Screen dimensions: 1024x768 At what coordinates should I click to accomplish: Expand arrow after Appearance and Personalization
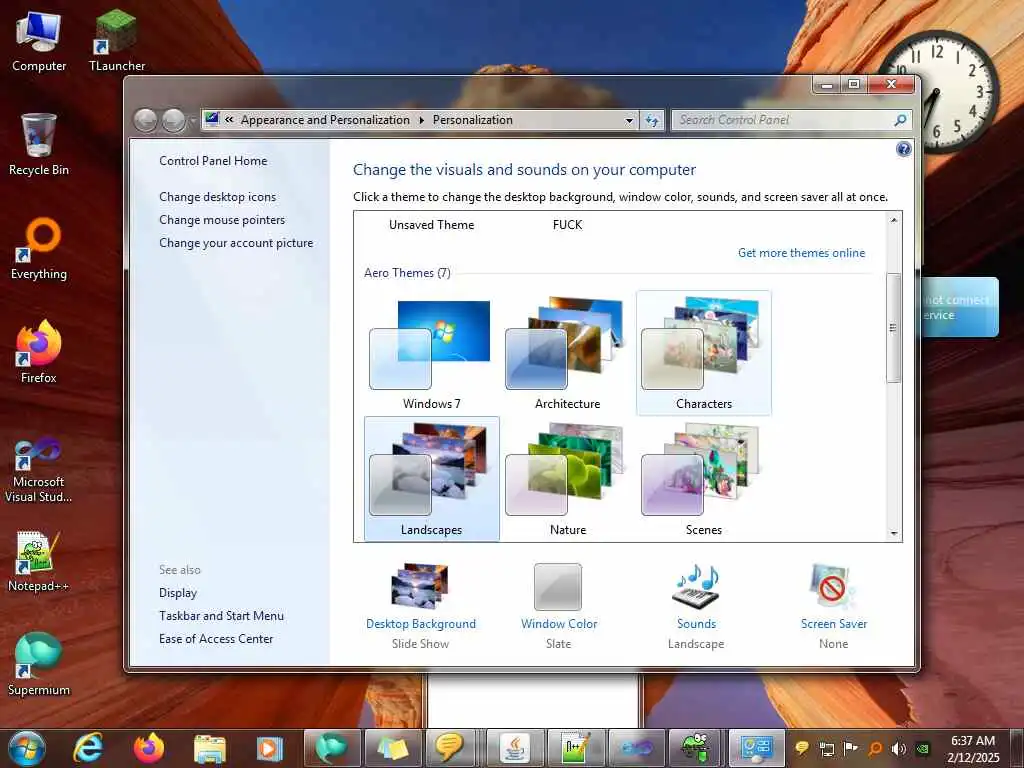421,120
